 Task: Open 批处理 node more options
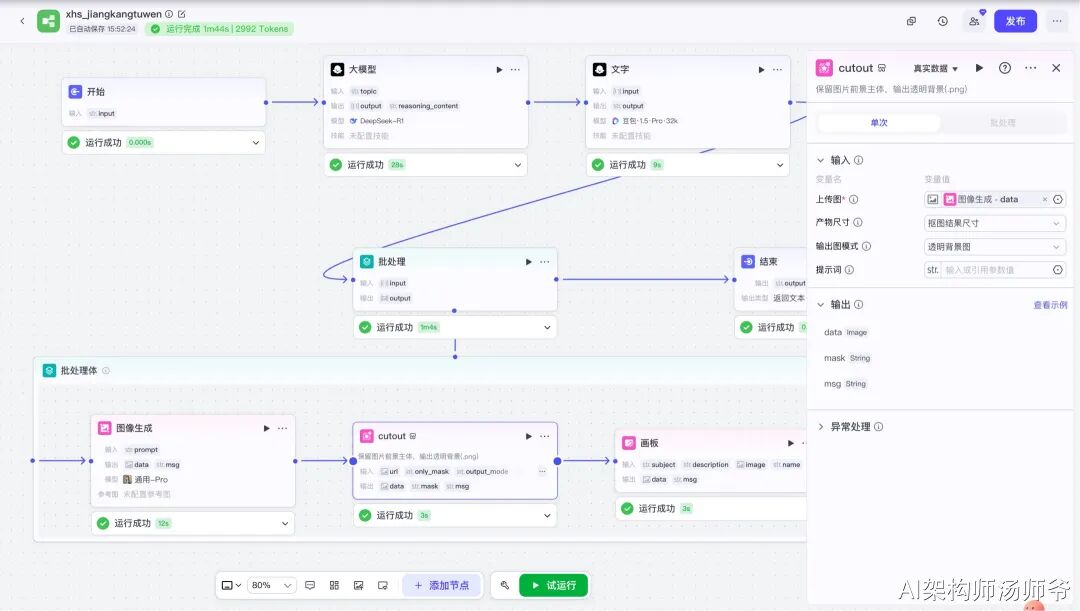pyautogui.click(x=545, y=262)
